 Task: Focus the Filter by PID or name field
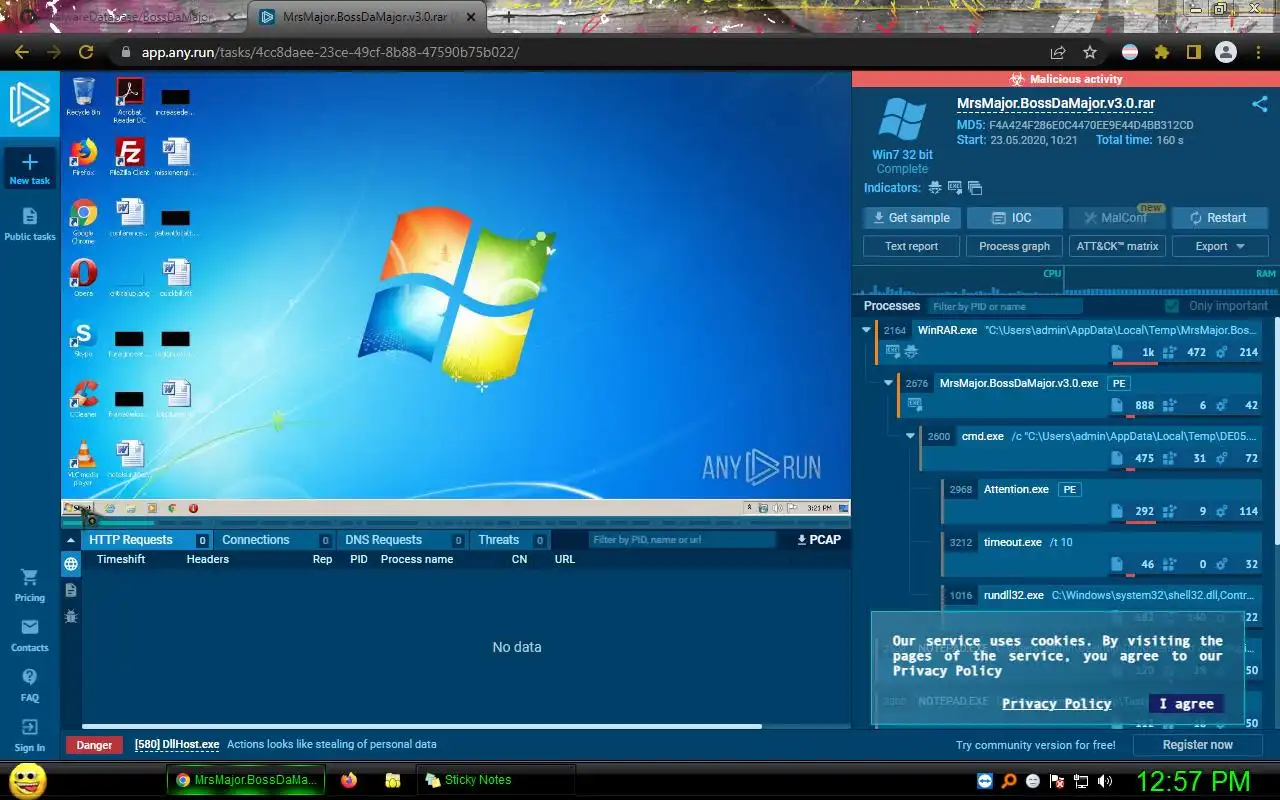pyautogui.click(x=1003, y=306)
